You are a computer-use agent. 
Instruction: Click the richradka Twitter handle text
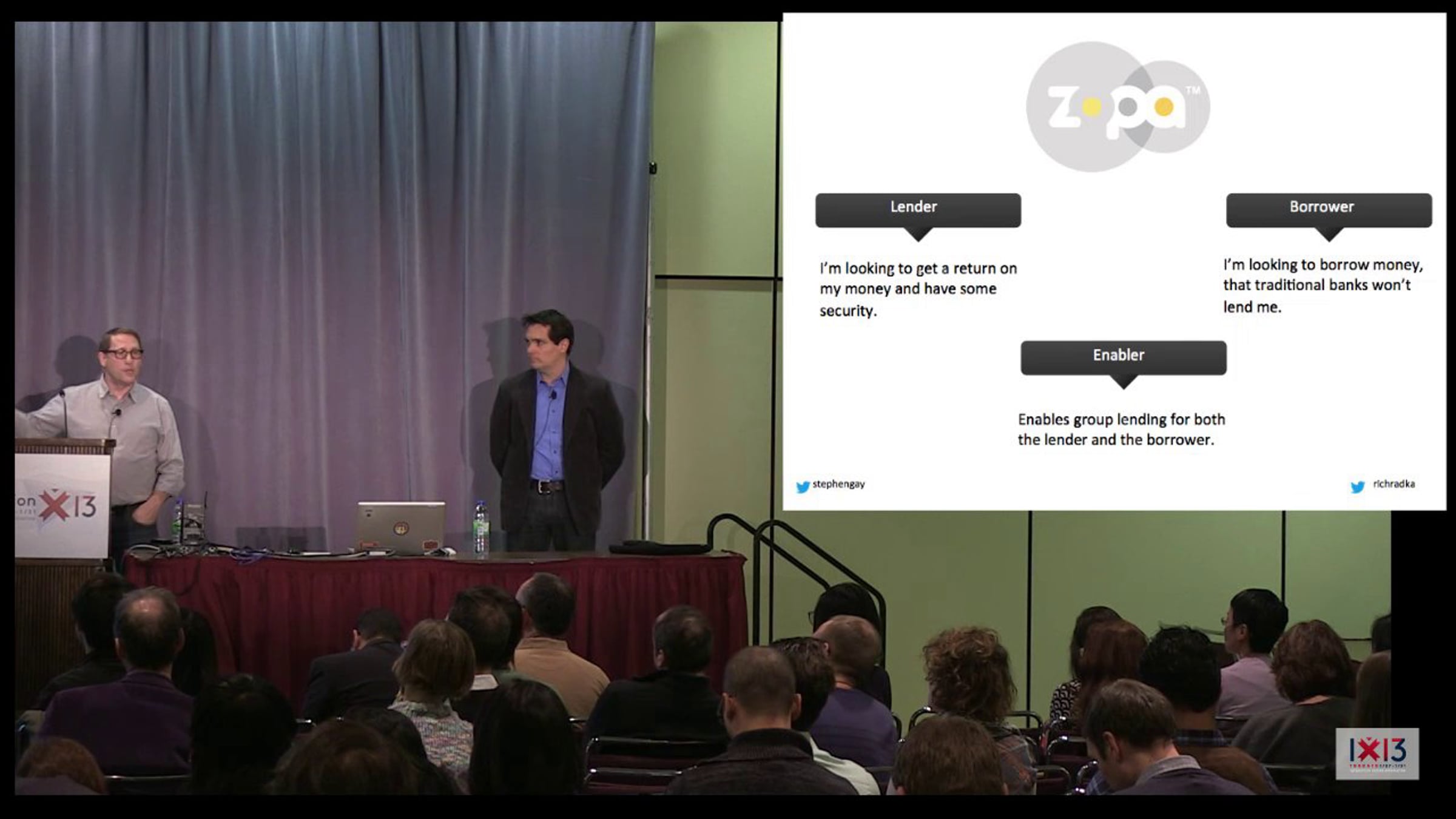1394,484
